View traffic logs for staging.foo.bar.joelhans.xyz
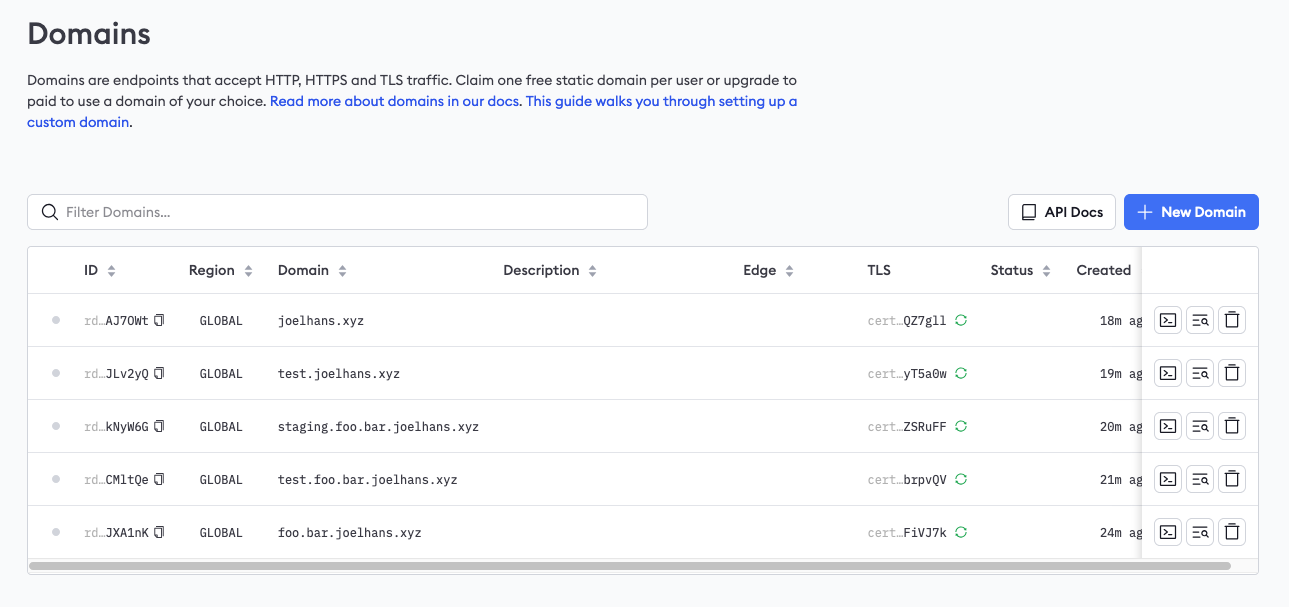1289x607 pixels. 1199,426
